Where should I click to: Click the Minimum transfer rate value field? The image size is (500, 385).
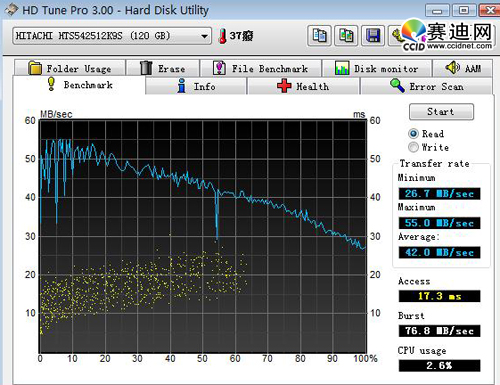[x=439, y=194]
